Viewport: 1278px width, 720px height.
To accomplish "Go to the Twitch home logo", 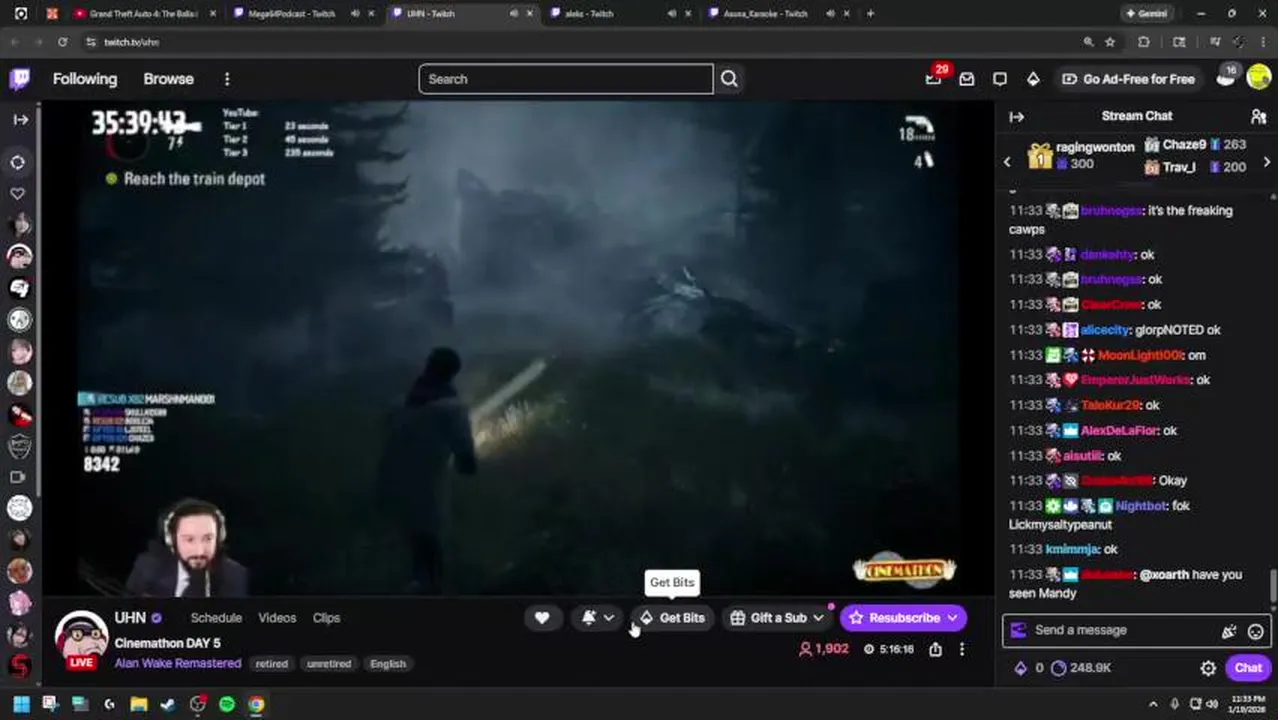I will (20, 79).
